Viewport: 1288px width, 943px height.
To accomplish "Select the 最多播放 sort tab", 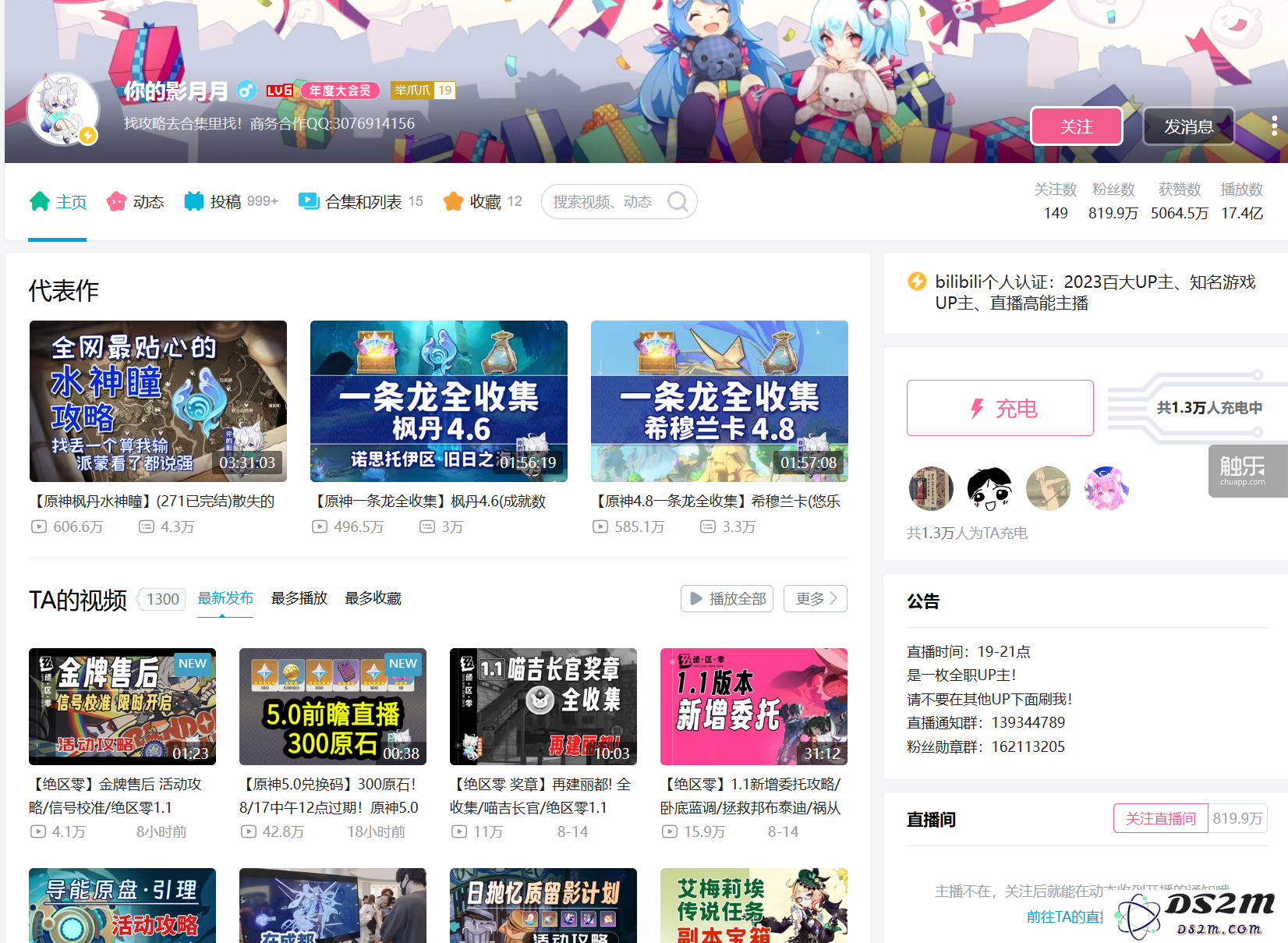I will (x=299, y=598).
